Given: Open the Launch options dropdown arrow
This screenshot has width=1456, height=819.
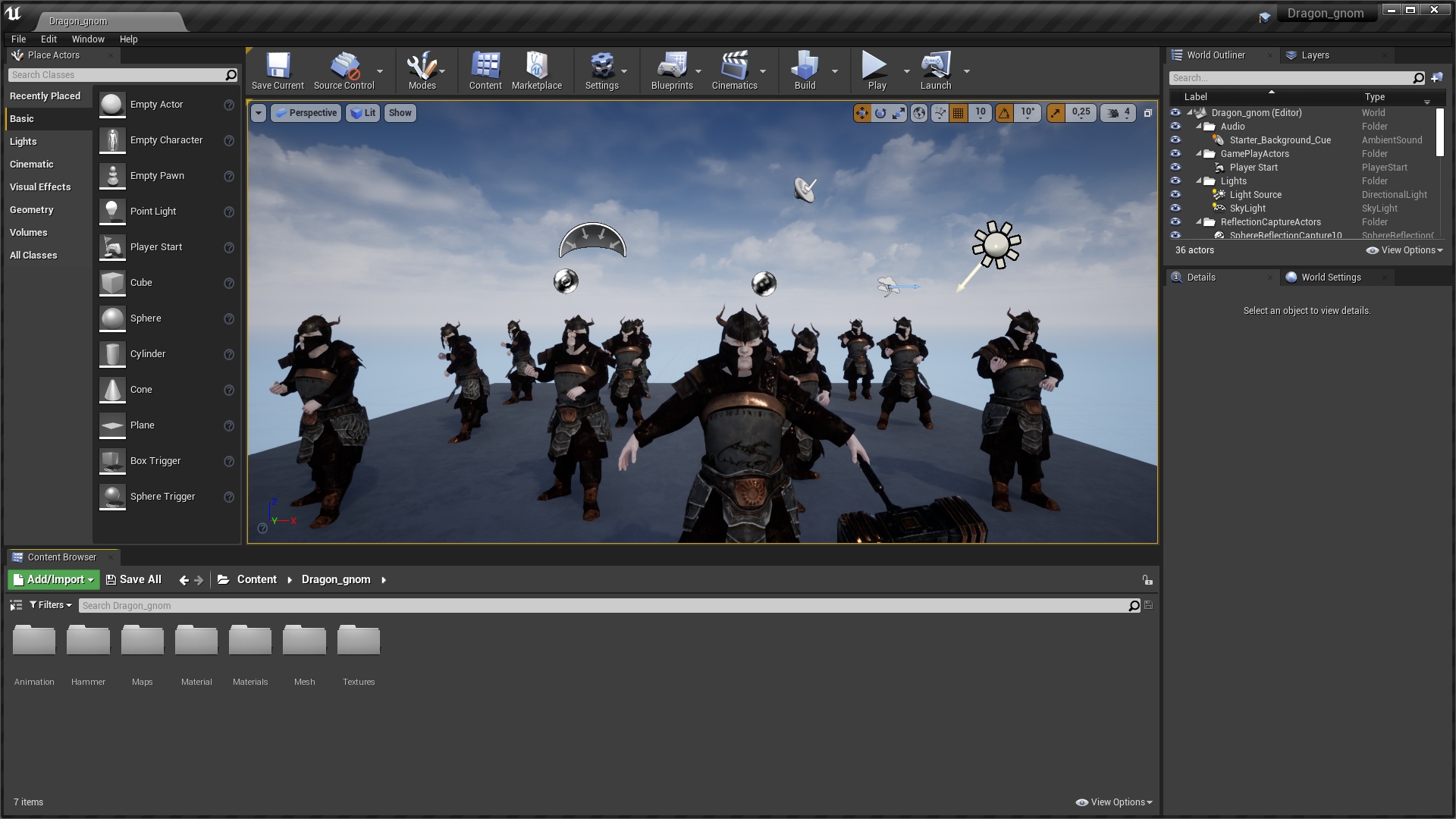Looking at the screenshot, I should click(x=967, y=71).
